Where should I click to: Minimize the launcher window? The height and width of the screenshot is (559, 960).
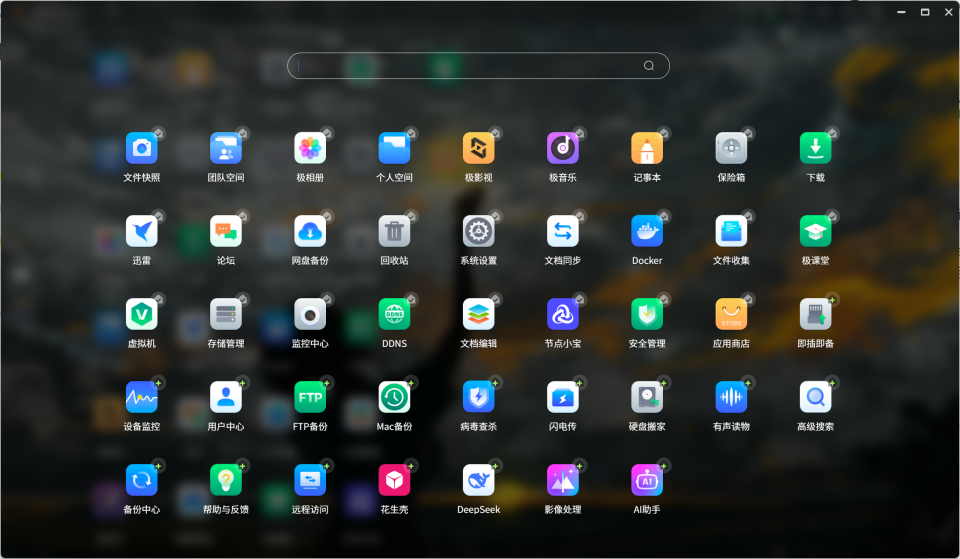pos(901,12)
